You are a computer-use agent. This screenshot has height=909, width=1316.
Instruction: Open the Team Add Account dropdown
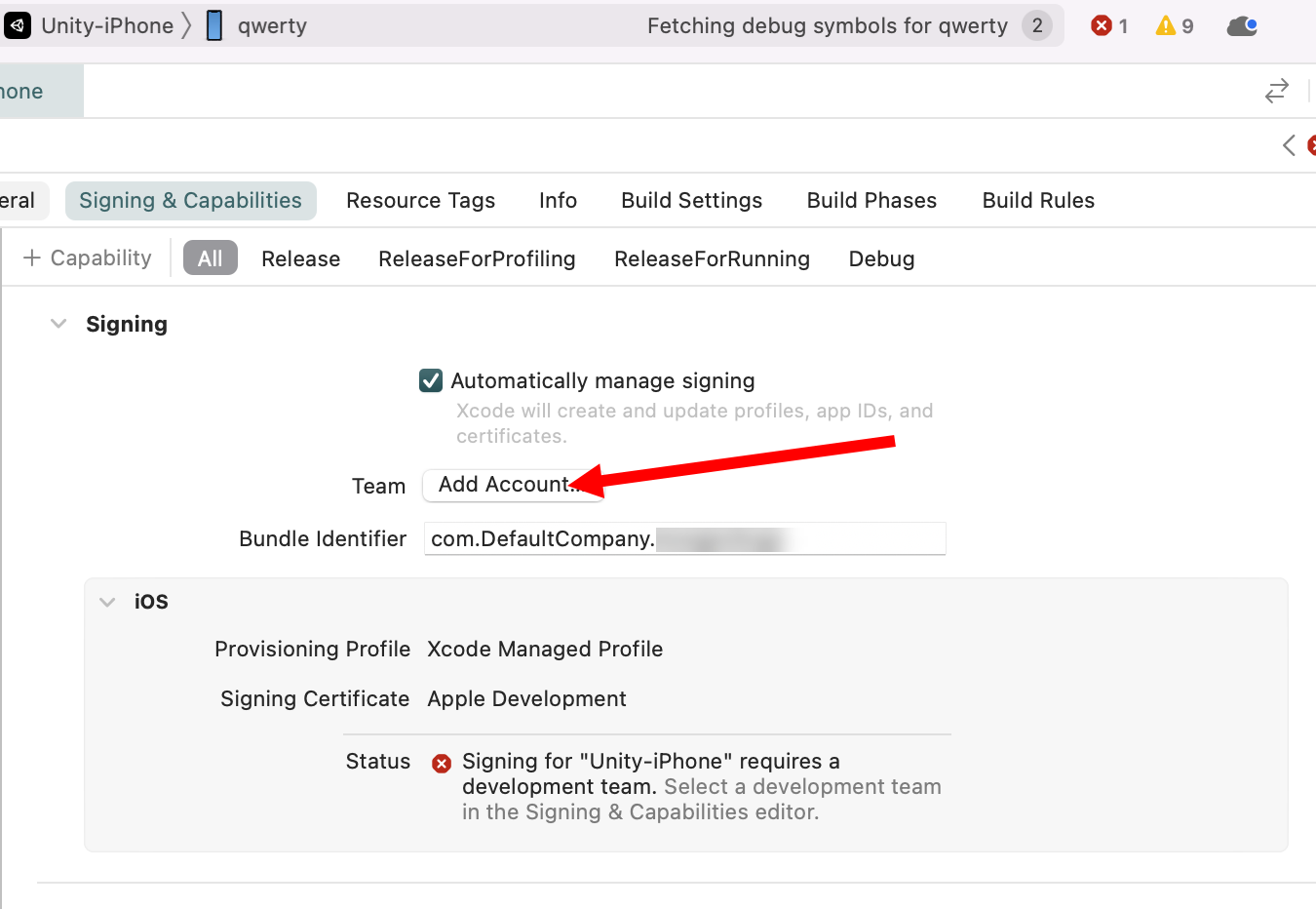[x=513, y=485]
